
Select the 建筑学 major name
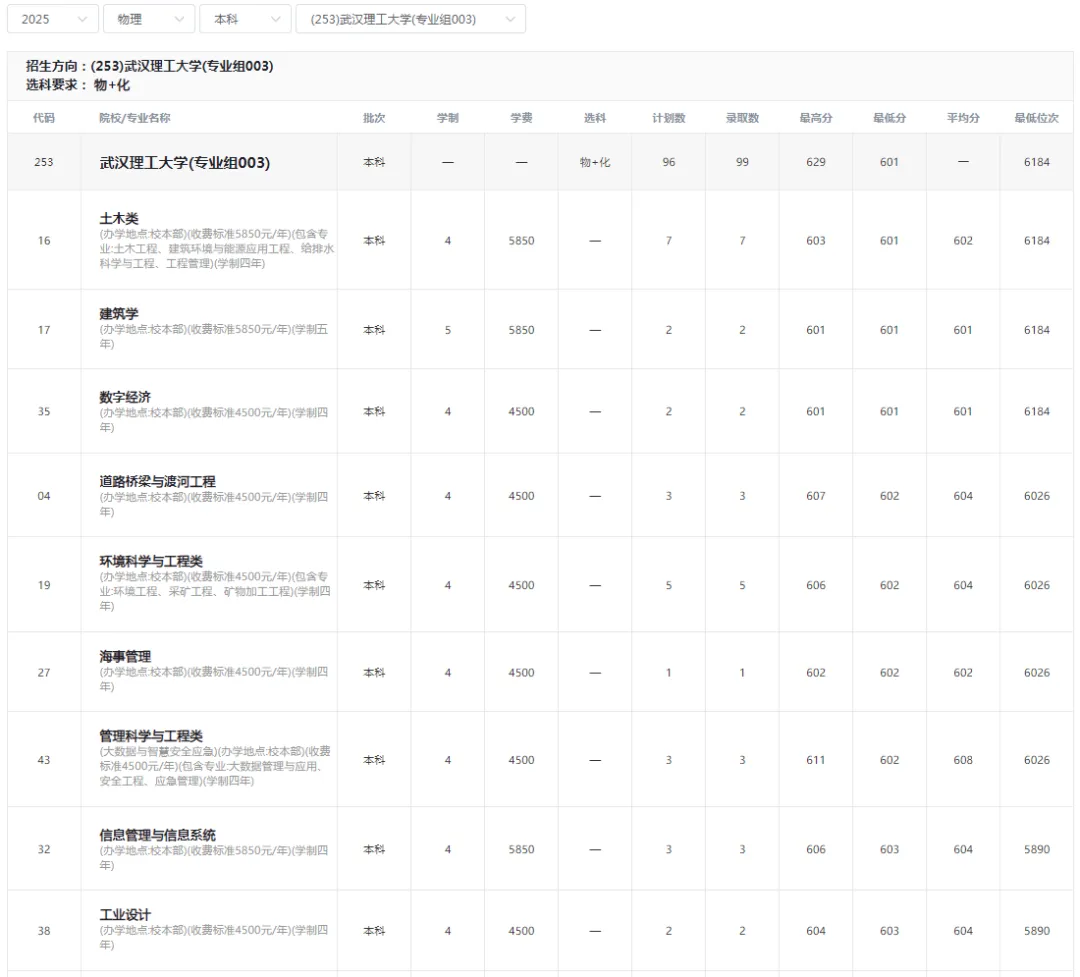119,313
